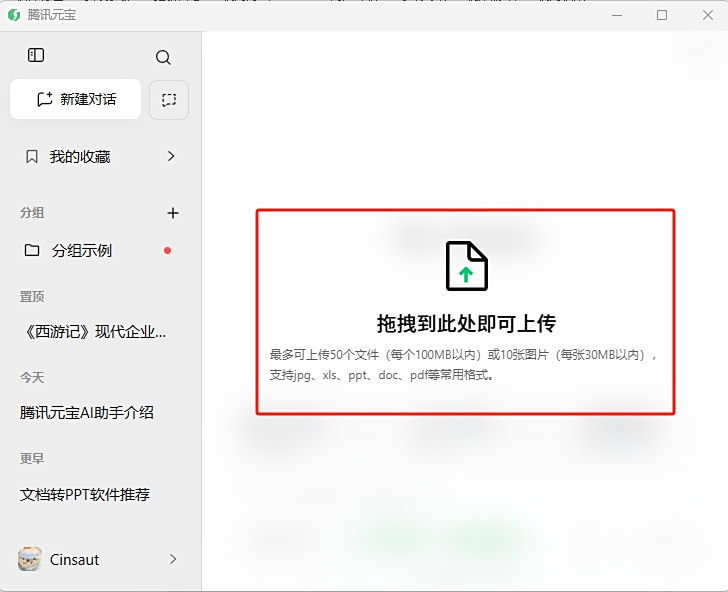Open chat 文档转PPT软件推荐
This screenshot has height=592, width=728.
tap(84, 494)
